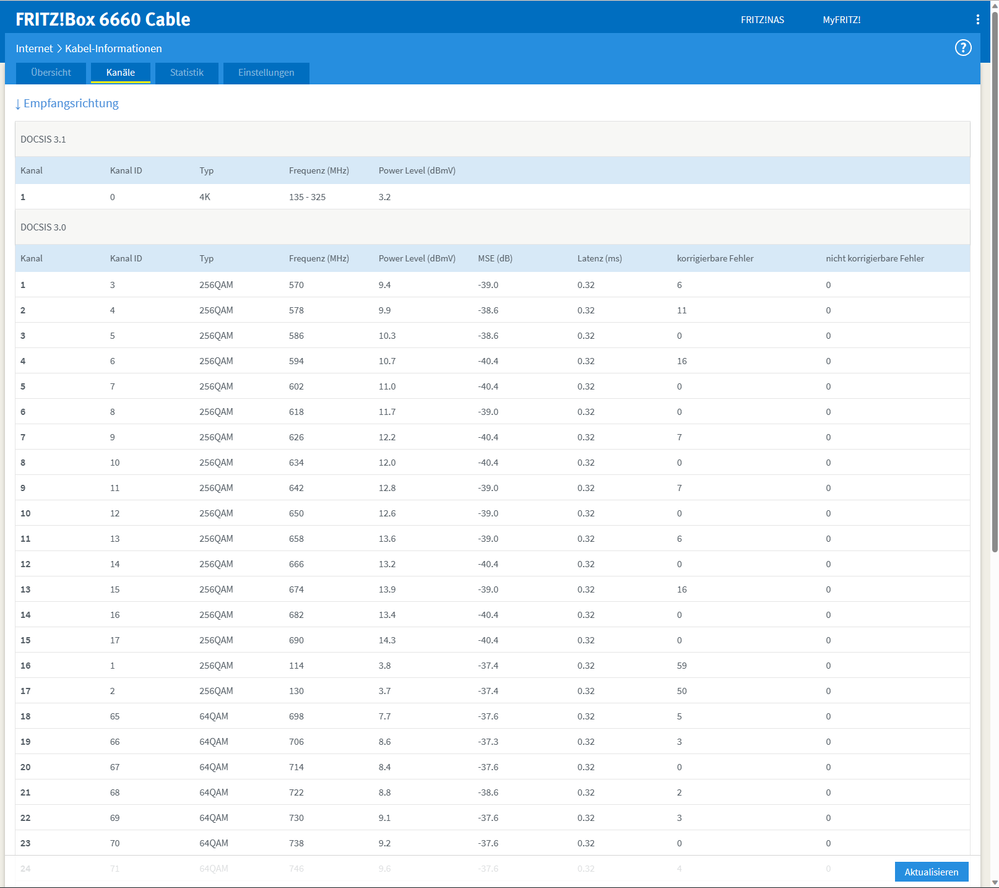
Task: Click the MSE (dB) column header
Action: [x=495, y=259]
